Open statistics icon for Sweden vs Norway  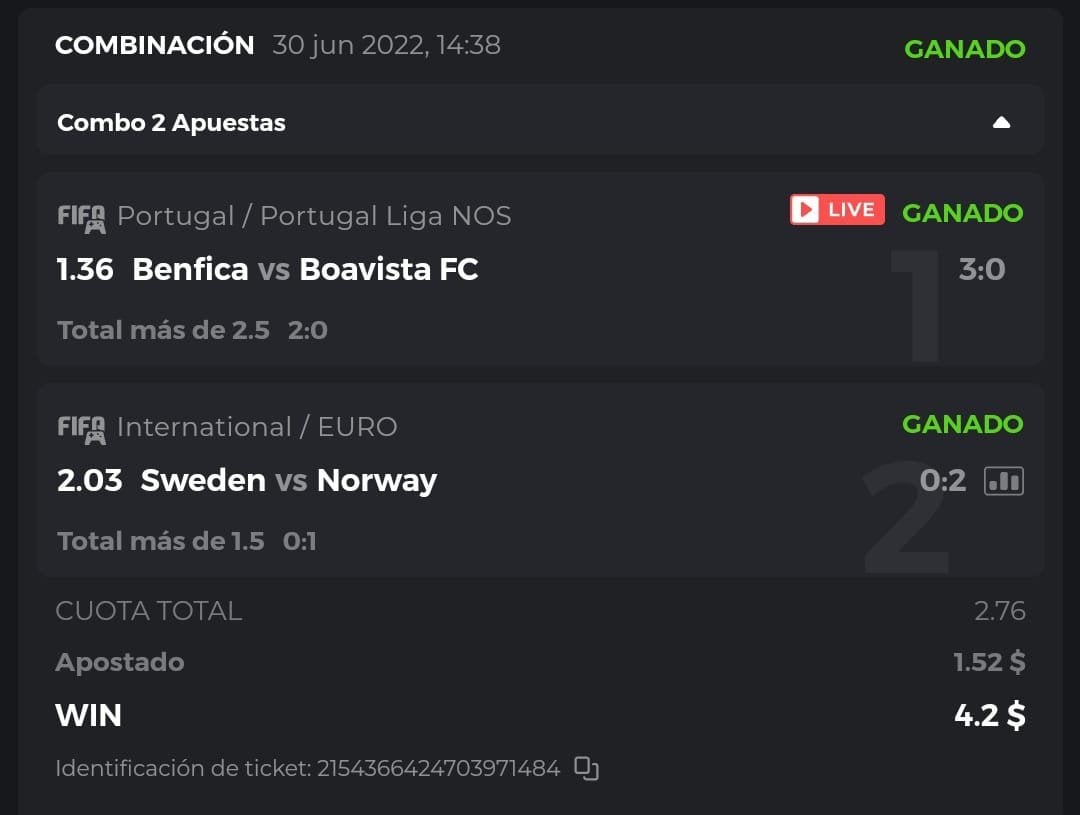point(1004,481)
